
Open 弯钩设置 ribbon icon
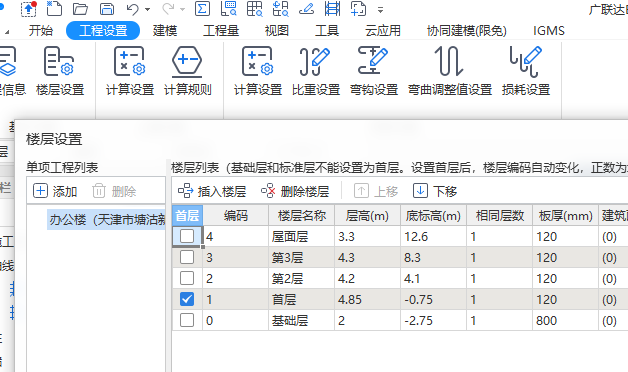point(374,70)
